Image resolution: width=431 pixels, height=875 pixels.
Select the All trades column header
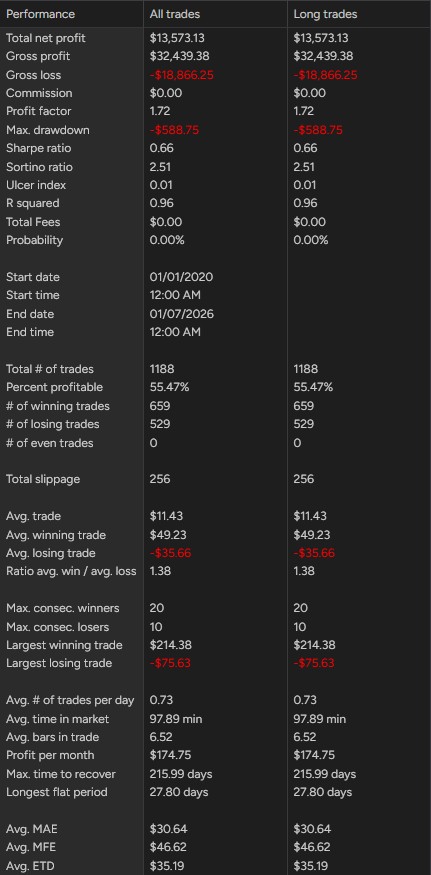(175, 14)
